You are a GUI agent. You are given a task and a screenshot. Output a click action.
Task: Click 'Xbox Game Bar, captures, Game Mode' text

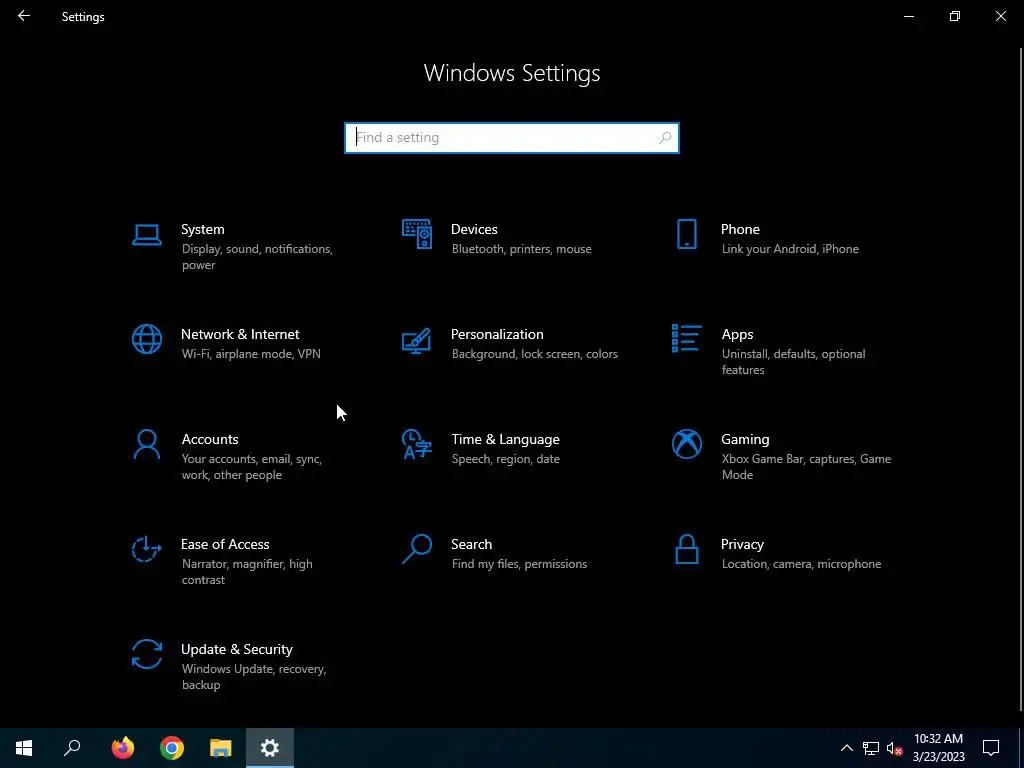[806, 467]
